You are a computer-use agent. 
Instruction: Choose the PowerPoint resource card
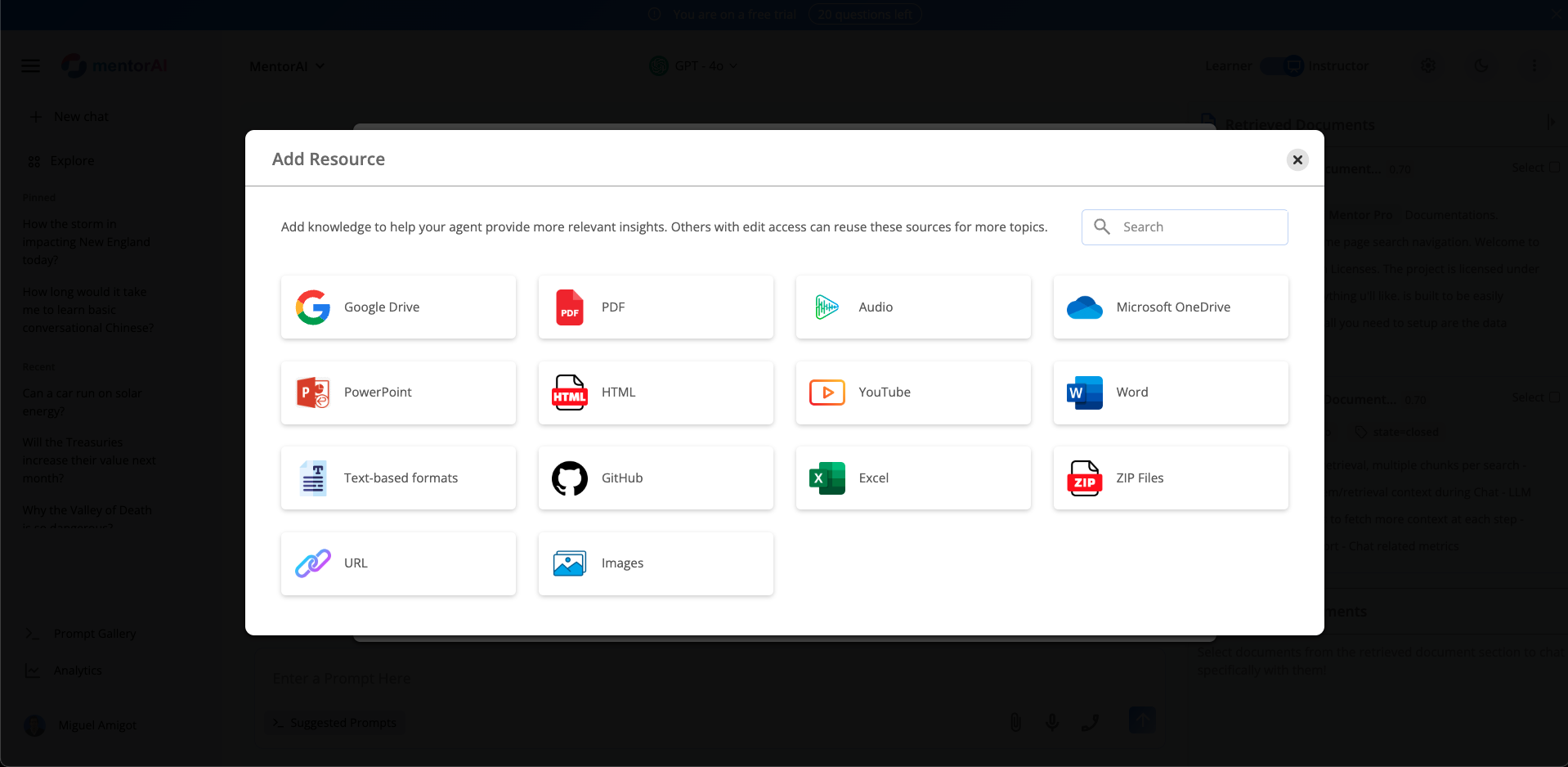click(x=398, y=392)
